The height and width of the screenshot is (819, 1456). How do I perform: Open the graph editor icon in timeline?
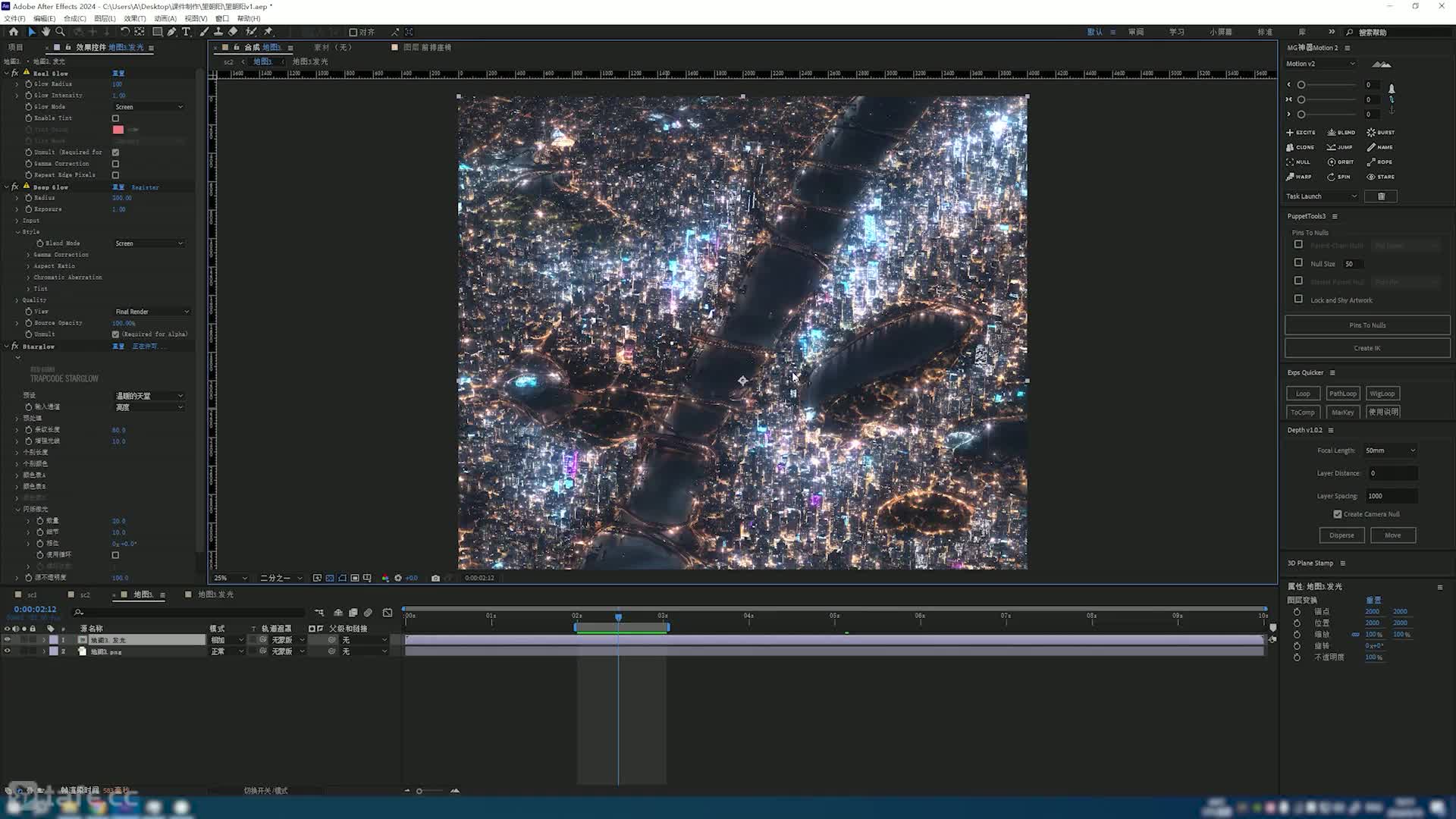388,613
